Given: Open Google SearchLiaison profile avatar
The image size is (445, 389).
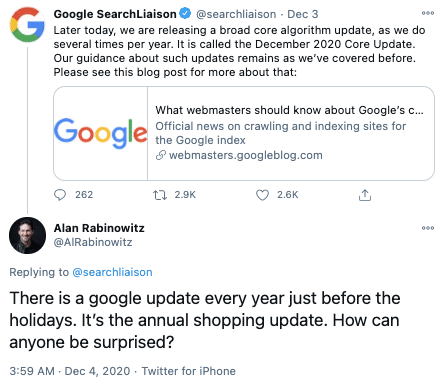Looking at the screenshot, I should (27, 25).
